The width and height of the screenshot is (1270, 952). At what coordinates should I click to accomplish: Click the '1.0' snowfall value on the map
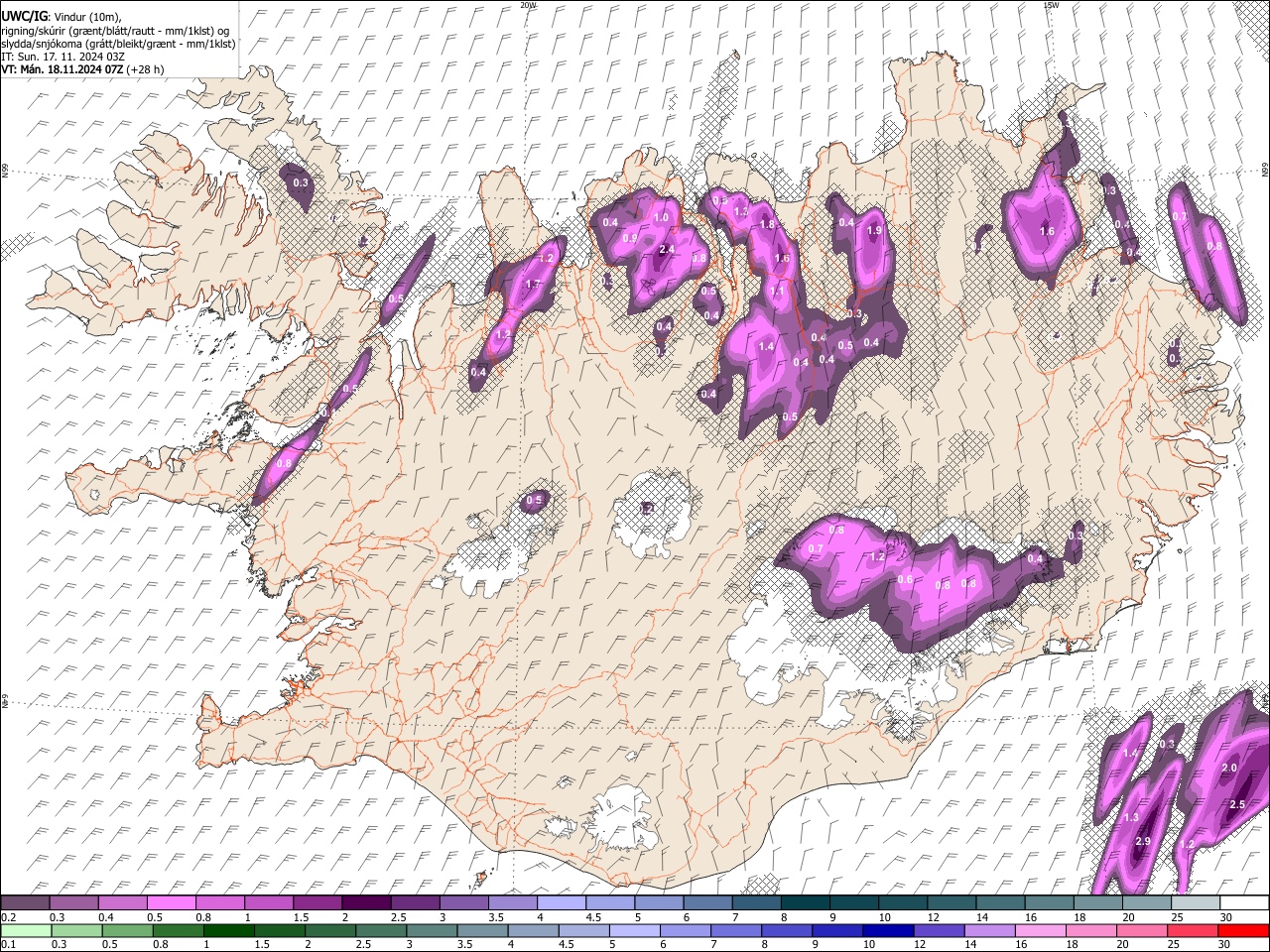point(661,217)
